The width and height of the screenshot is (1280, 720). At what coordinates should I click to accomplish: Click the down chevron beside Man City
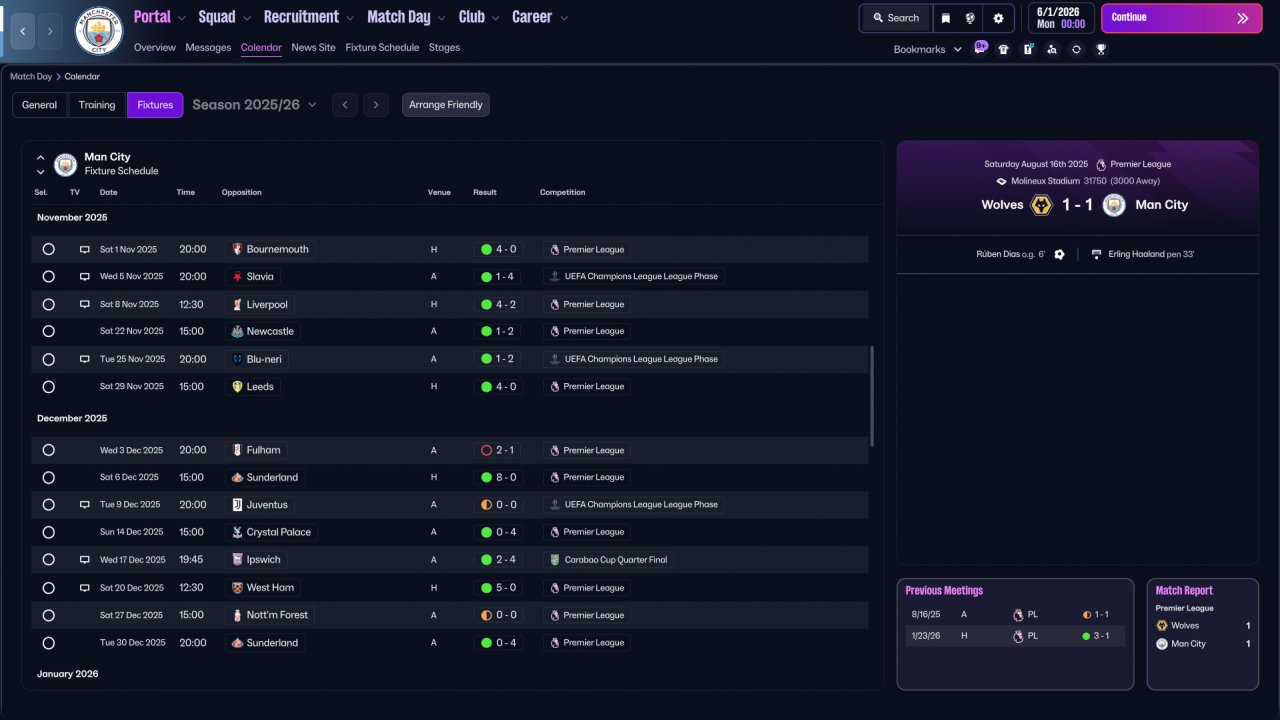point(41,172)
